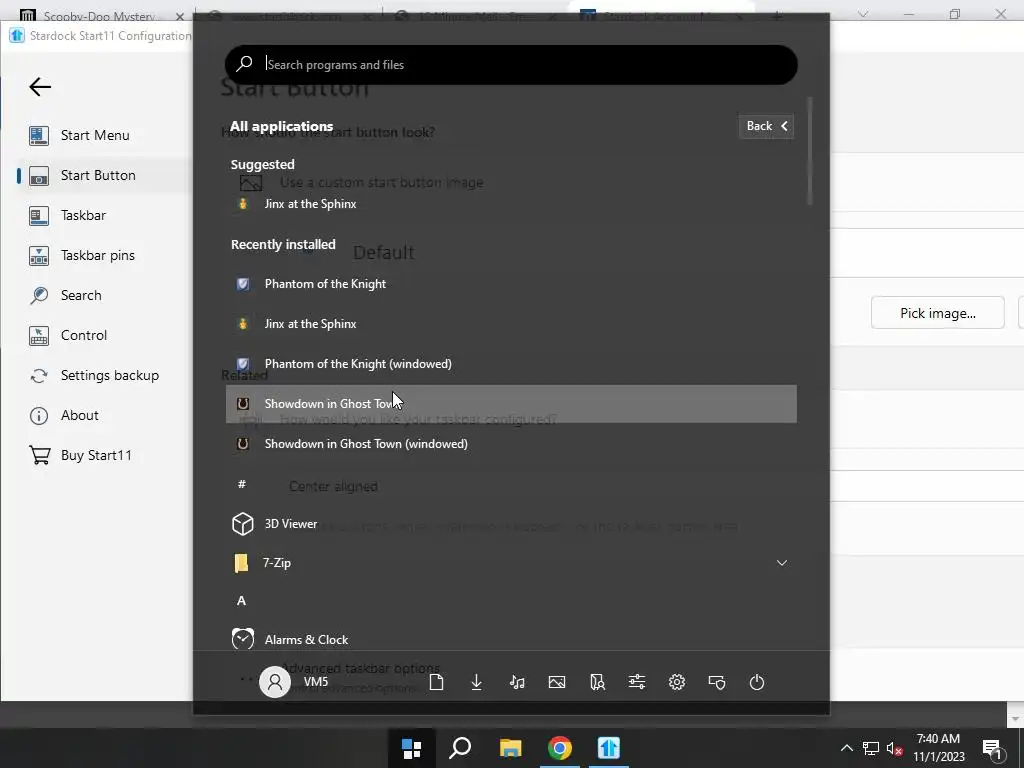Launch Showdown in Ghost Town (windowed)
This screenshot has width=1024, height=768.
(511, 443)
